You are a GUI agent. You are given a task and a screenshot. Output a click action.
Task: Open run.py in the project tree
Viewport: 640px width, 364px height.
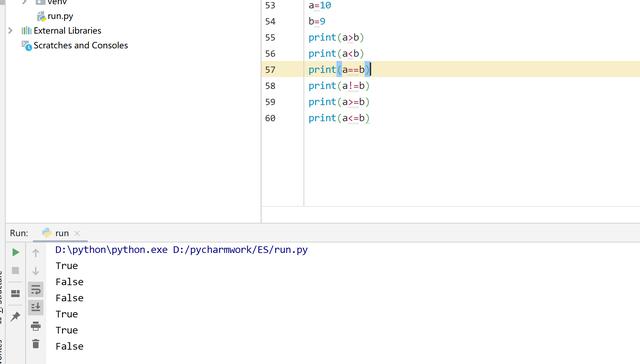pos(60,16)
